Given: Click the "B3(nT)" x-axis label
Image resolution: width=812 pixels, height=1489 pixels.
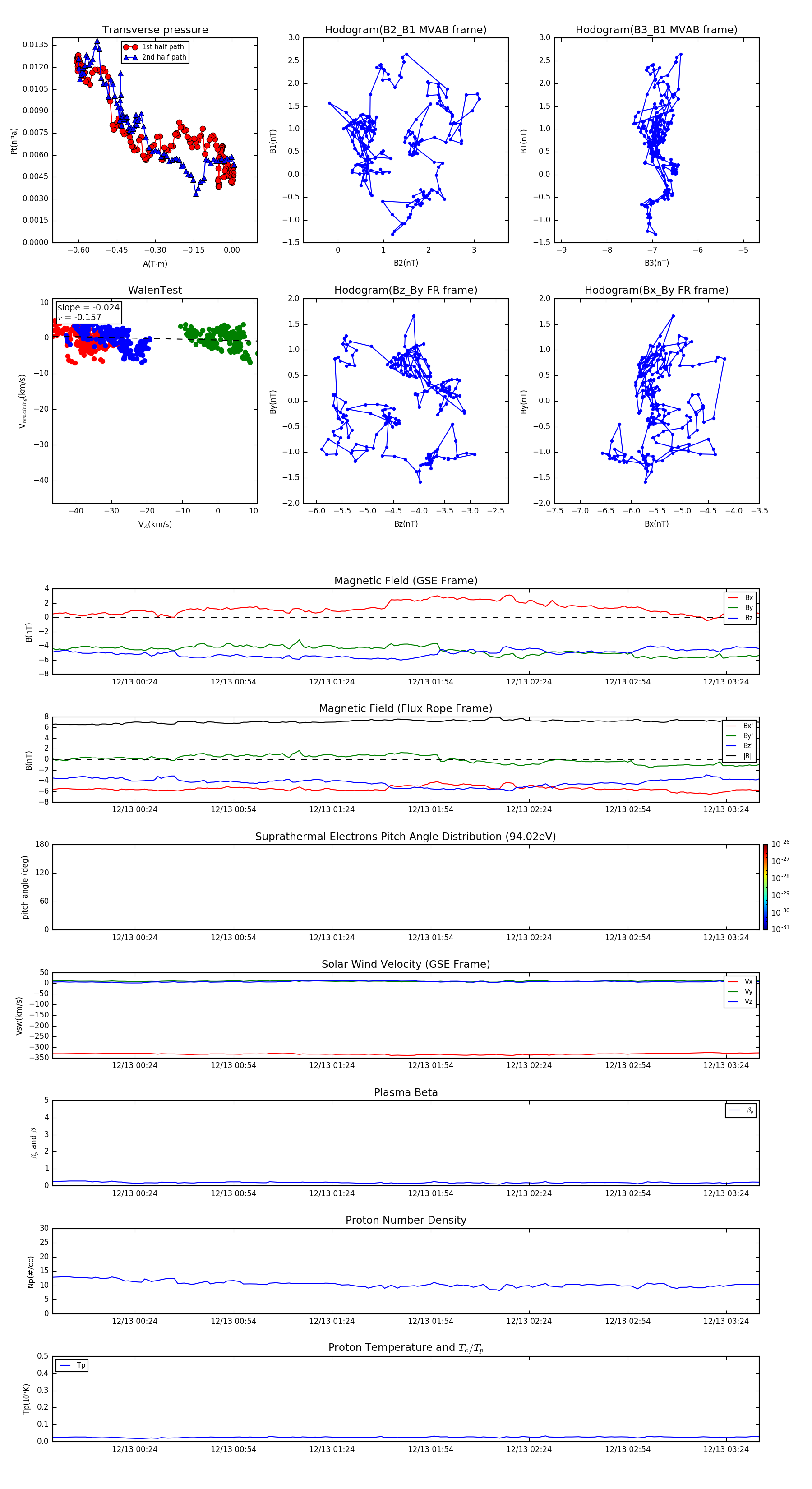Looking at the screenshot, I should pos(656,264).
